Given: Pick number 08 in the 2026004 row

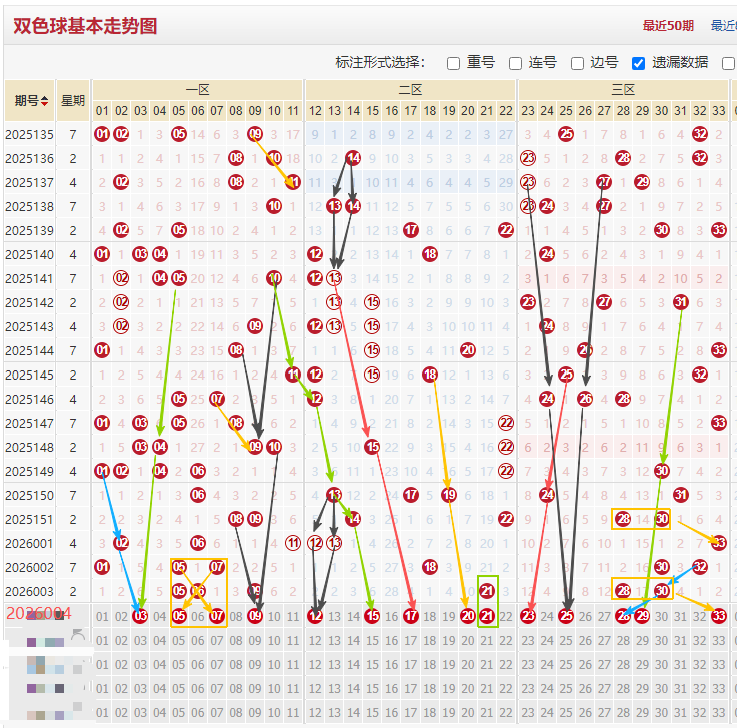Looking at the screenshot, I should pyautogui.click(x=236, y=616).
